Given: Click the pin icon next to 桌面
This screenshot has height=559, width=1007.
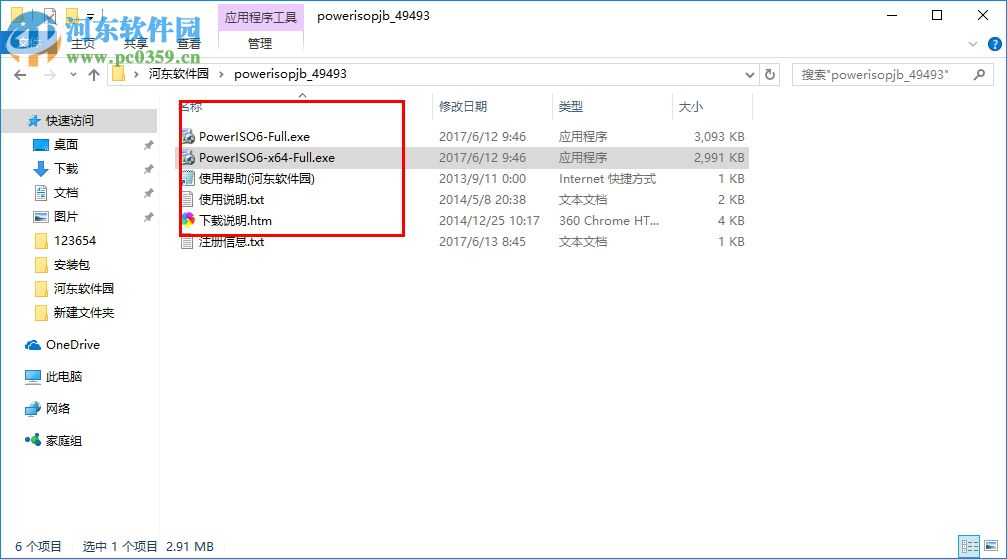Looking at the screenshot, I should [148, 145].
